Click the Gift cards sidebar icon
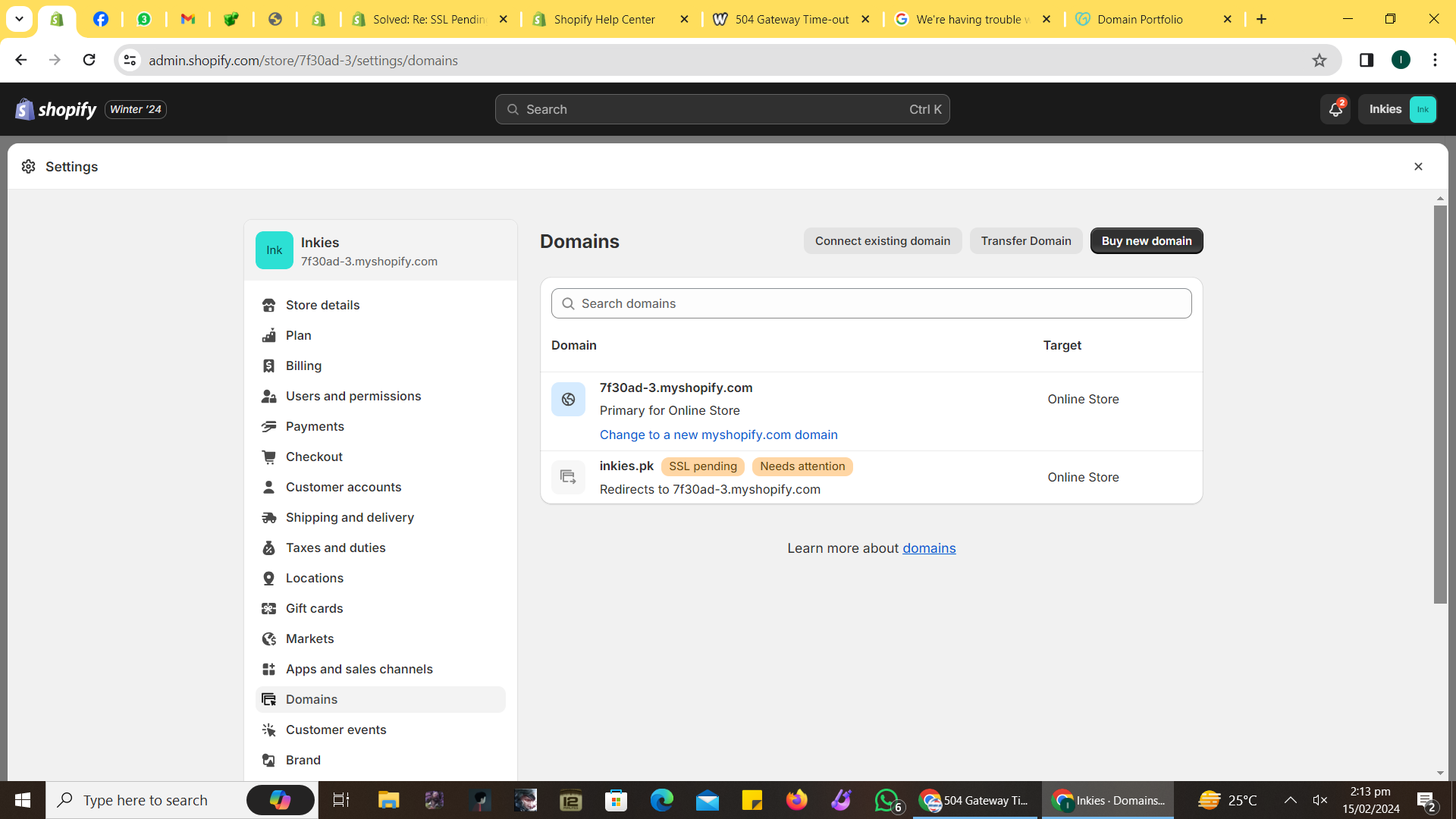 click(x=268, y=609)
